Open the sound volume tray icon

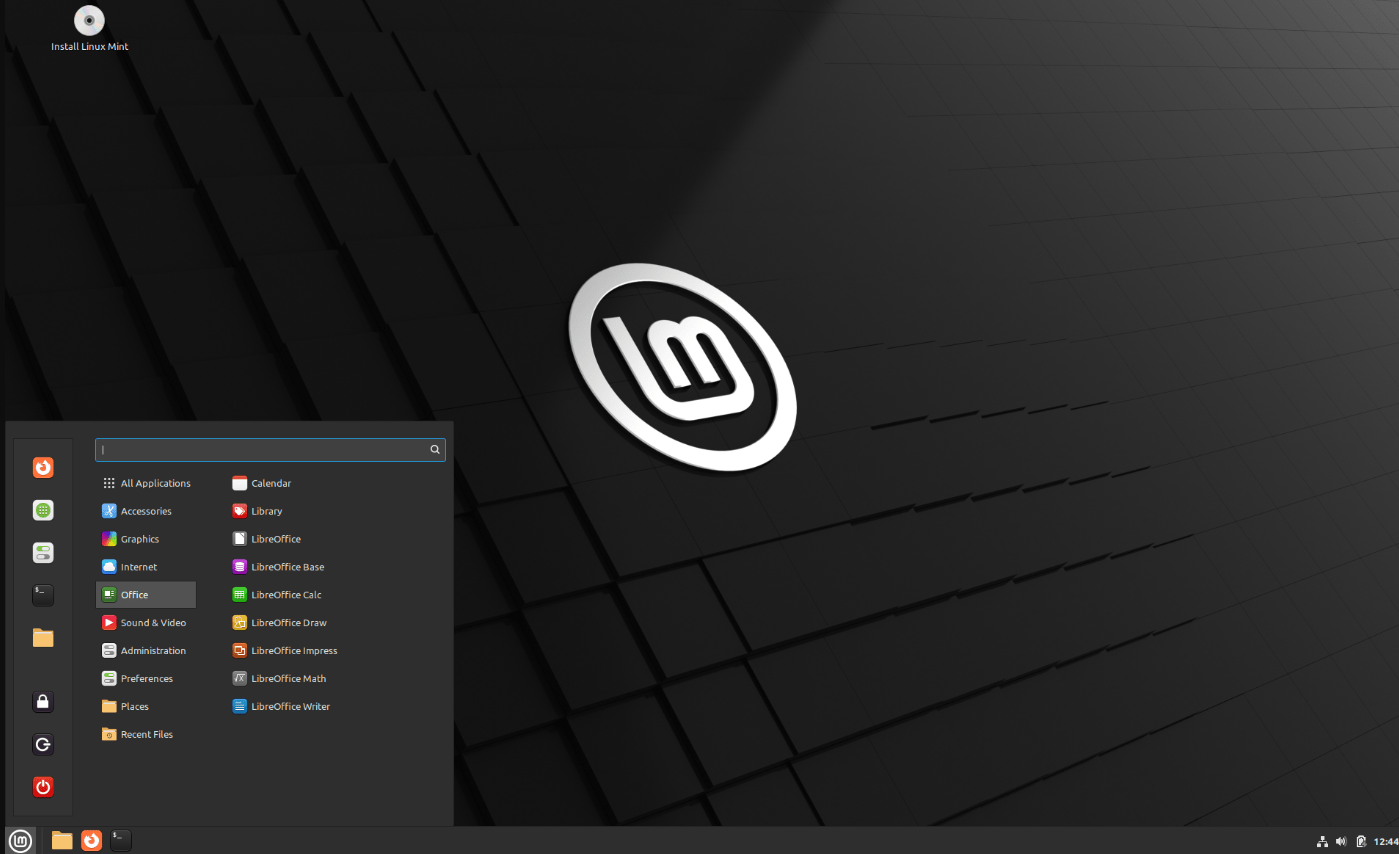click(1341, 841)
